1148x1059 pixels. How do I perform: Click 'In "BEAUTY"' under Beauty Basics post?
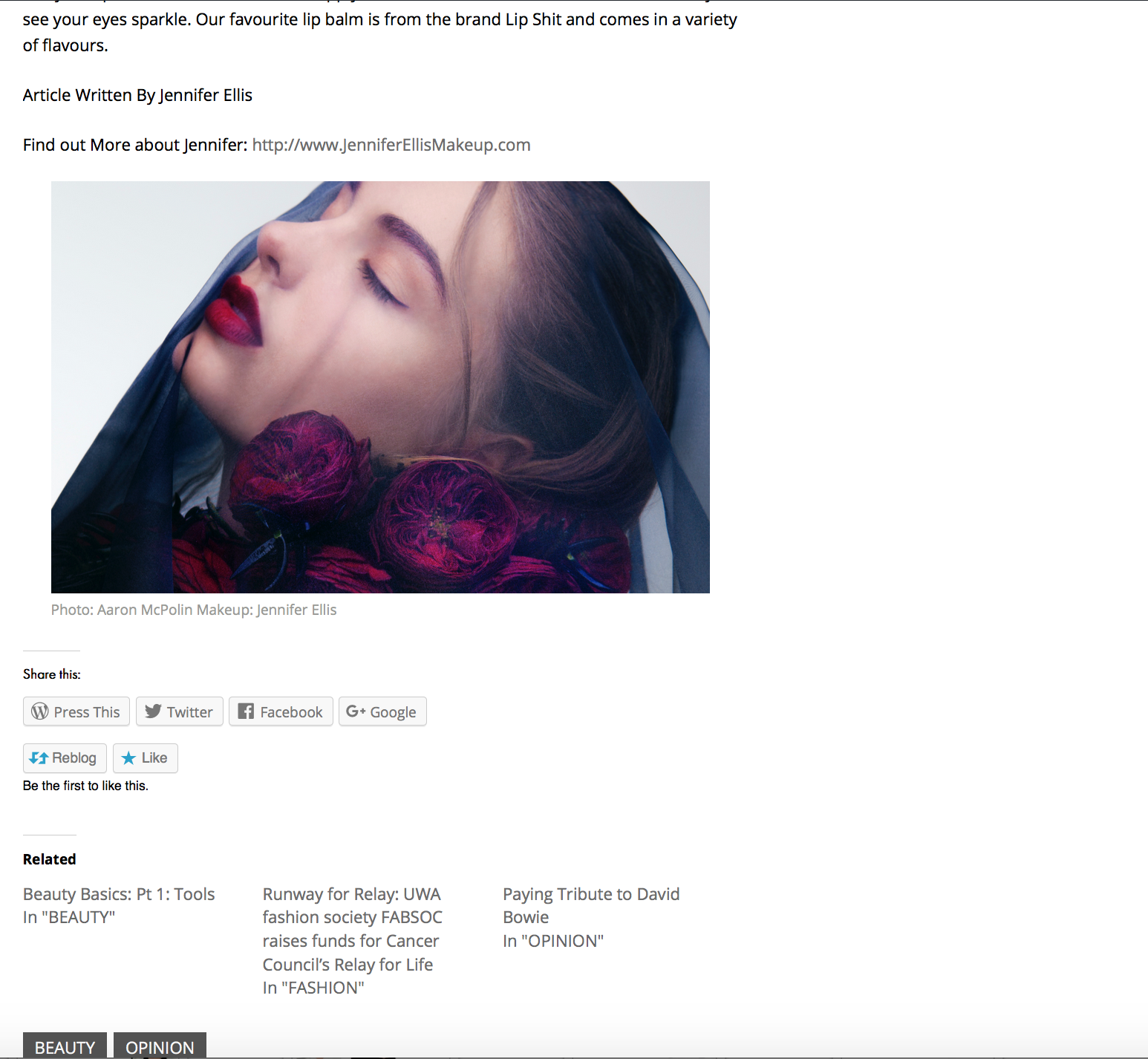tap(69, 917)
